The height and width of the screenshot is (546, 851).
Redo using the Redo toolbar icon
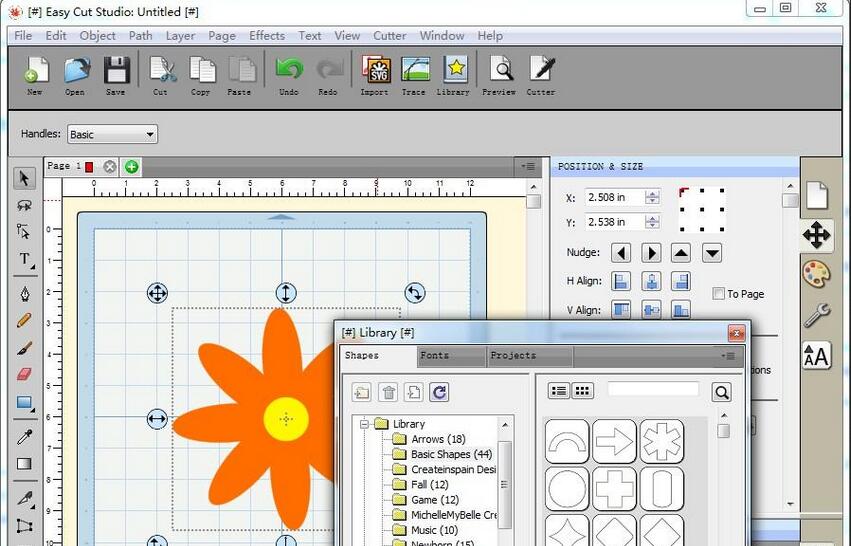[328, 75]
